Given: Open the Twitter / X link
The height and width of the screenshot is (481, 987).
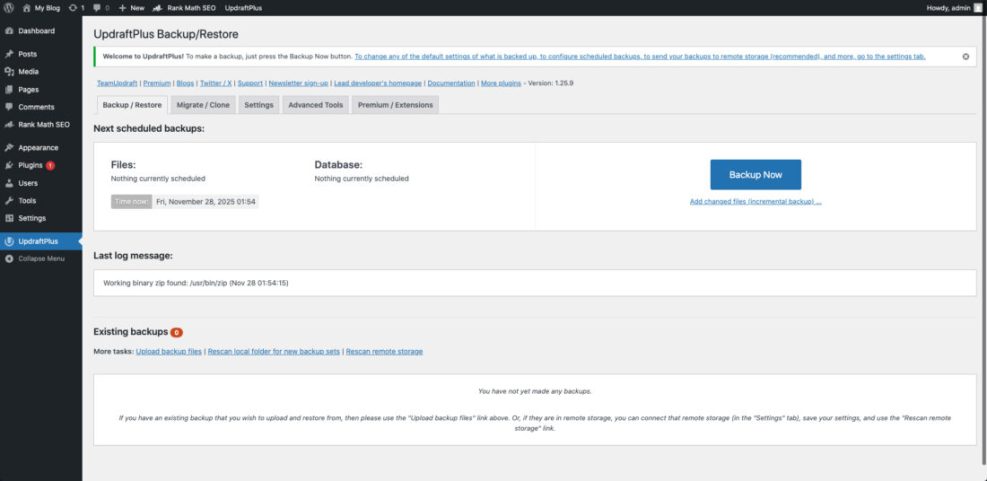Looking at the screenshot, I should point(215,83).
